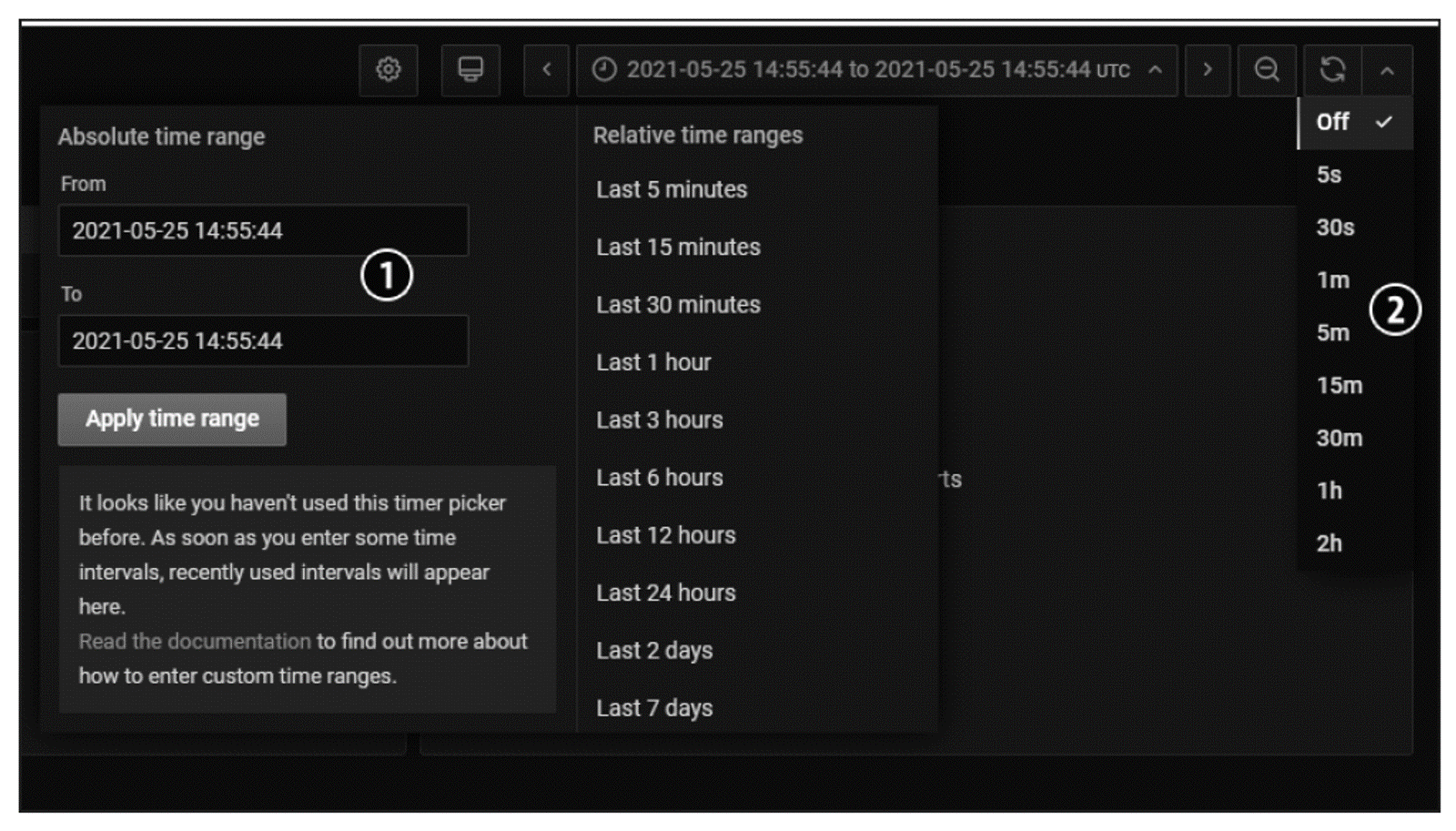Open dashboard settings gear icon
The image size is (1456, 831).
point(389,70)
